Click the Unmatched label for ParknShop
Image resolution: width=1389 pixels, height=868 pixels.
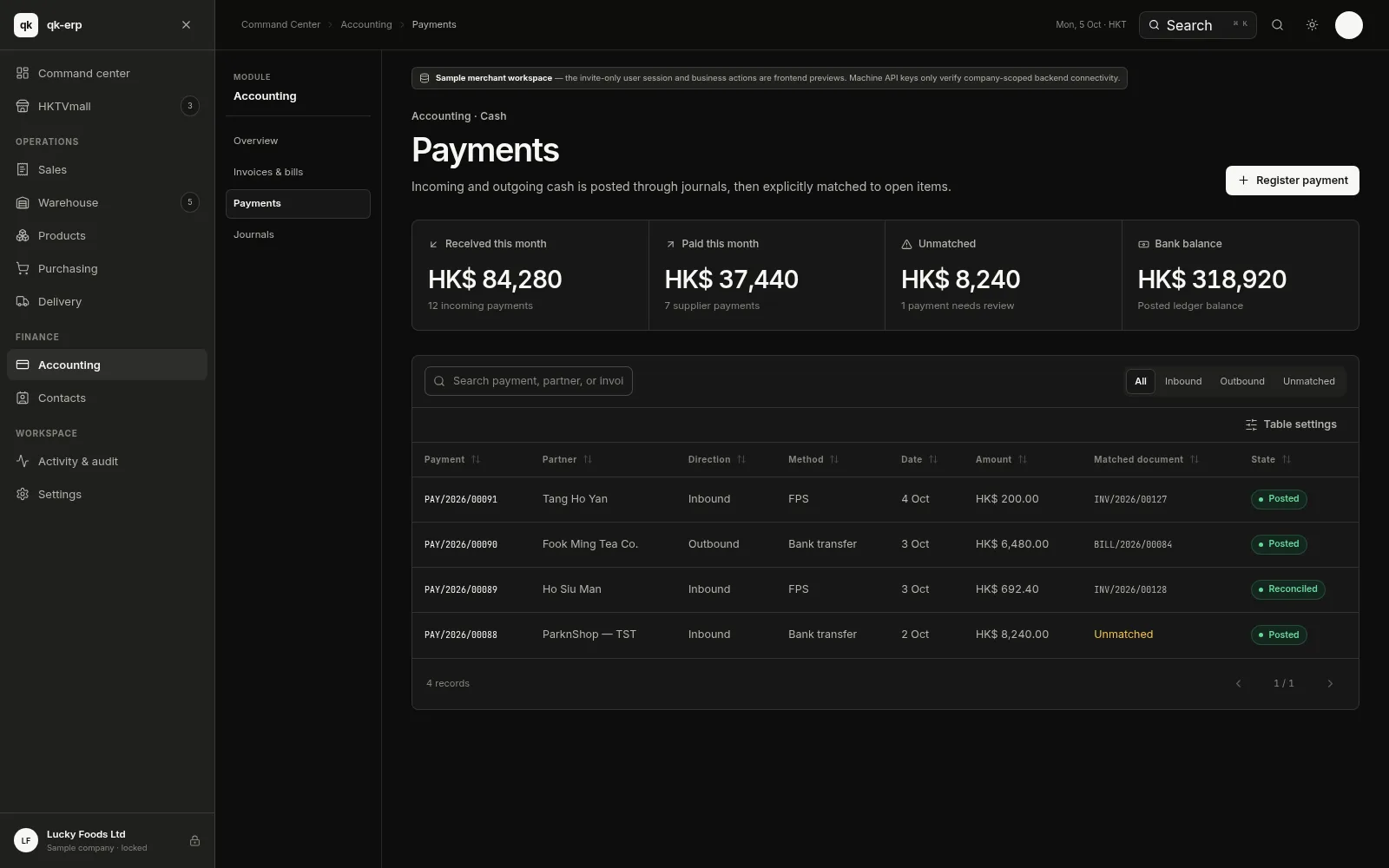click(x=1123, y=635)
